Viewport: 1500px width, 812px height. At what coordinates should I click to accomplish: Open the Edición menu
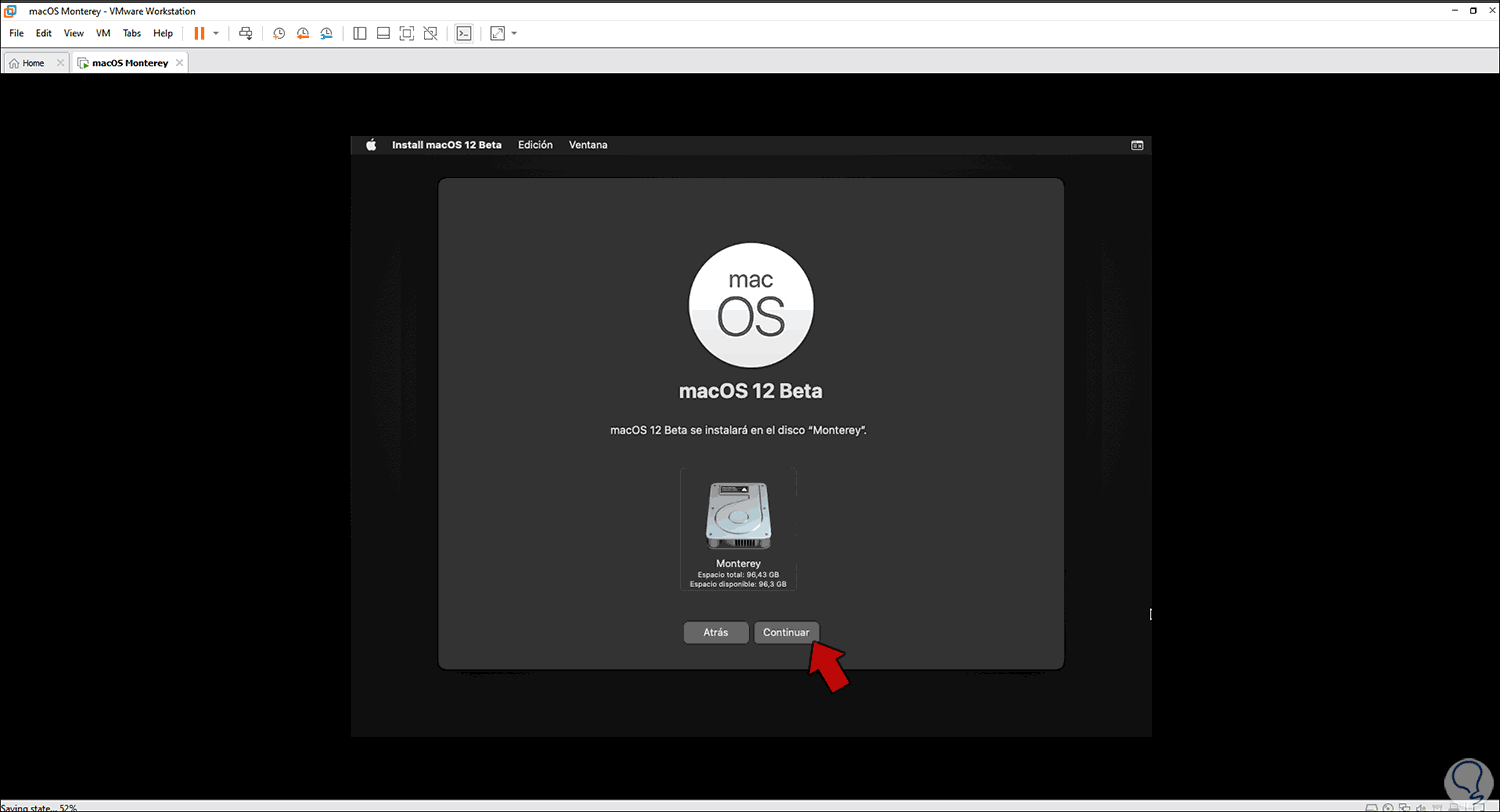click(535, 145)
